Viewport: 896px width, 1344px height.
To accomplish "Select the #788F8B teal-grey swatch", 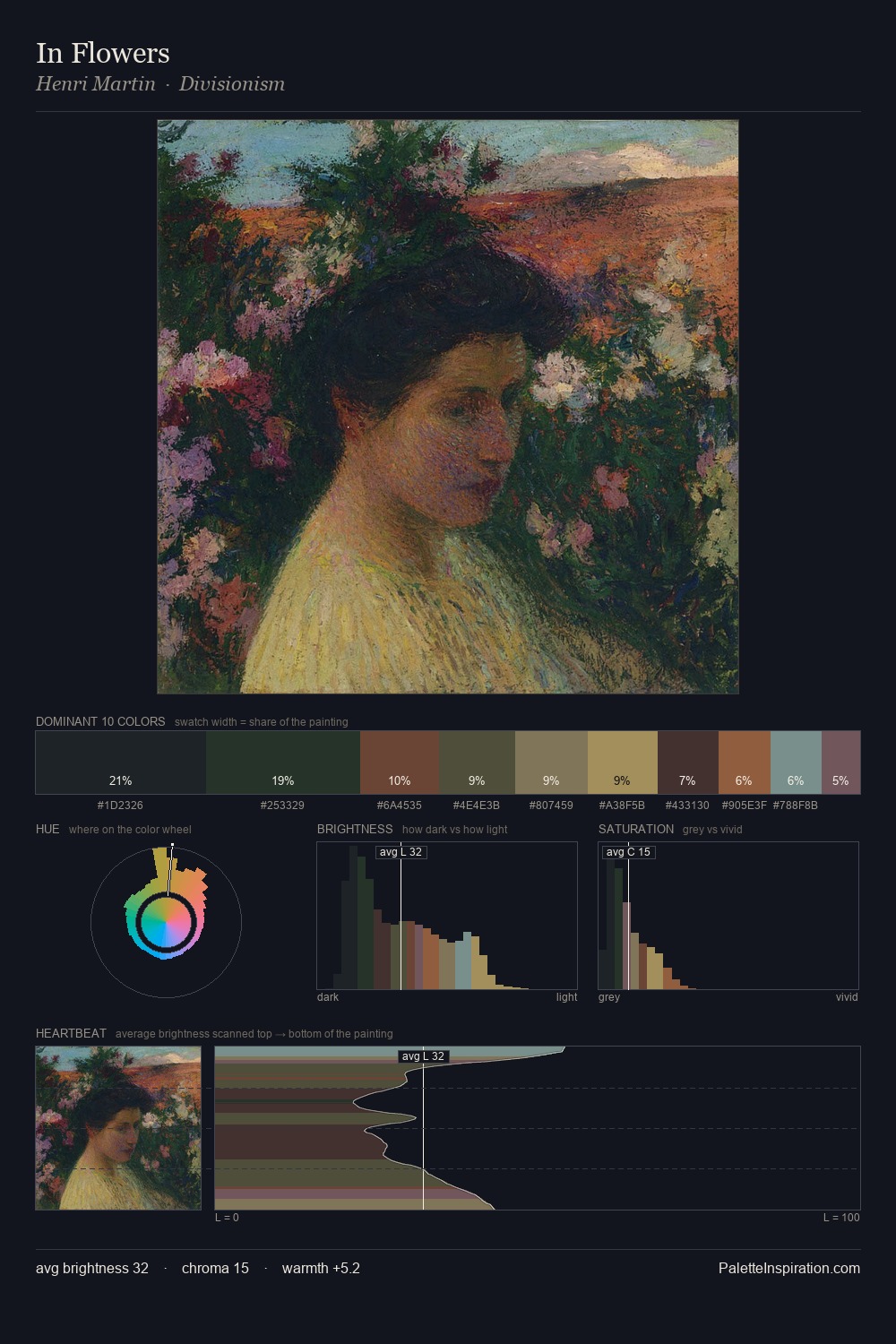I will (796, 762).
